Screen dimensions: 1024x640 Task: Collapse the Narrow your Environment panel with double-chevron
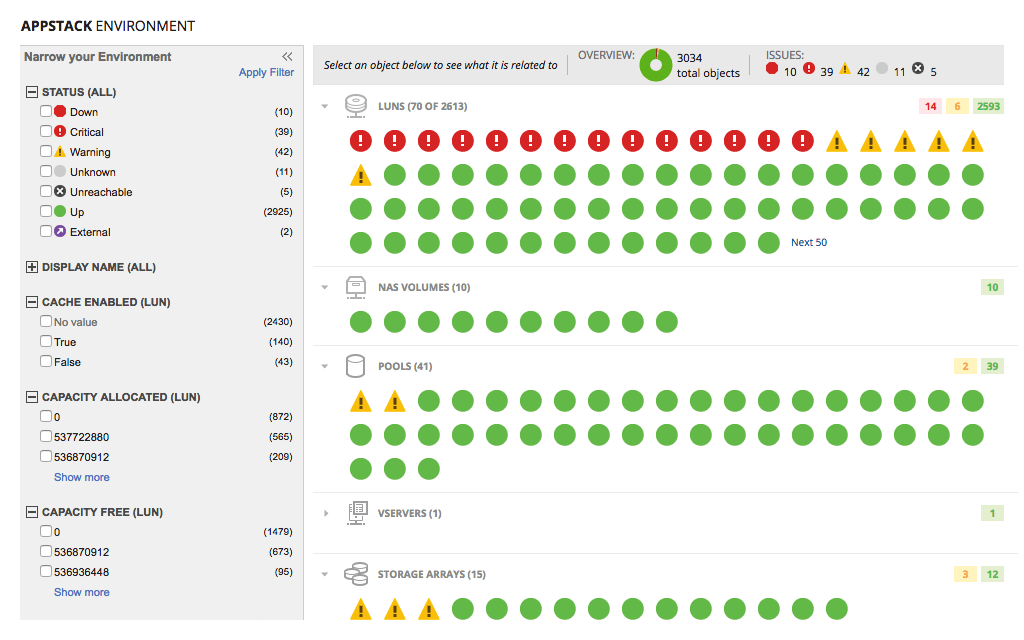tap(288, 56)
